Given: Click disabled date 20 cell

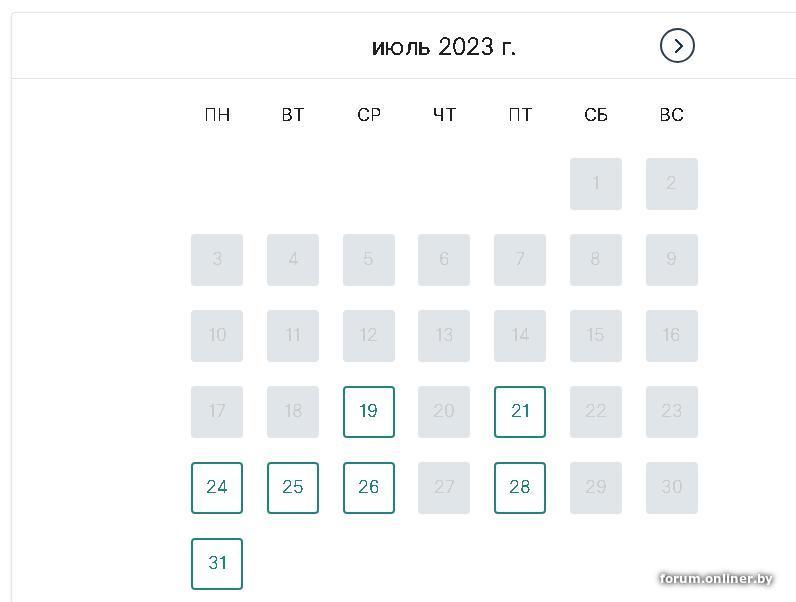Looking at the screenshot, I should pos(444,412).
